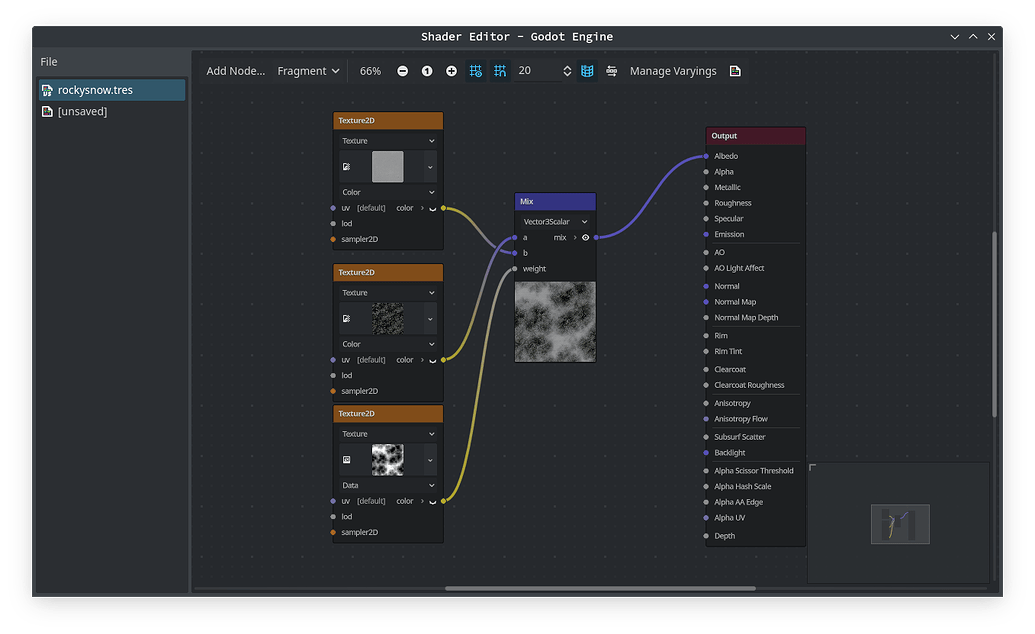This screenshot has height=634, width=1035.
Task: Toggle preview eye on top Texture2D node
Action: point(432,209)
